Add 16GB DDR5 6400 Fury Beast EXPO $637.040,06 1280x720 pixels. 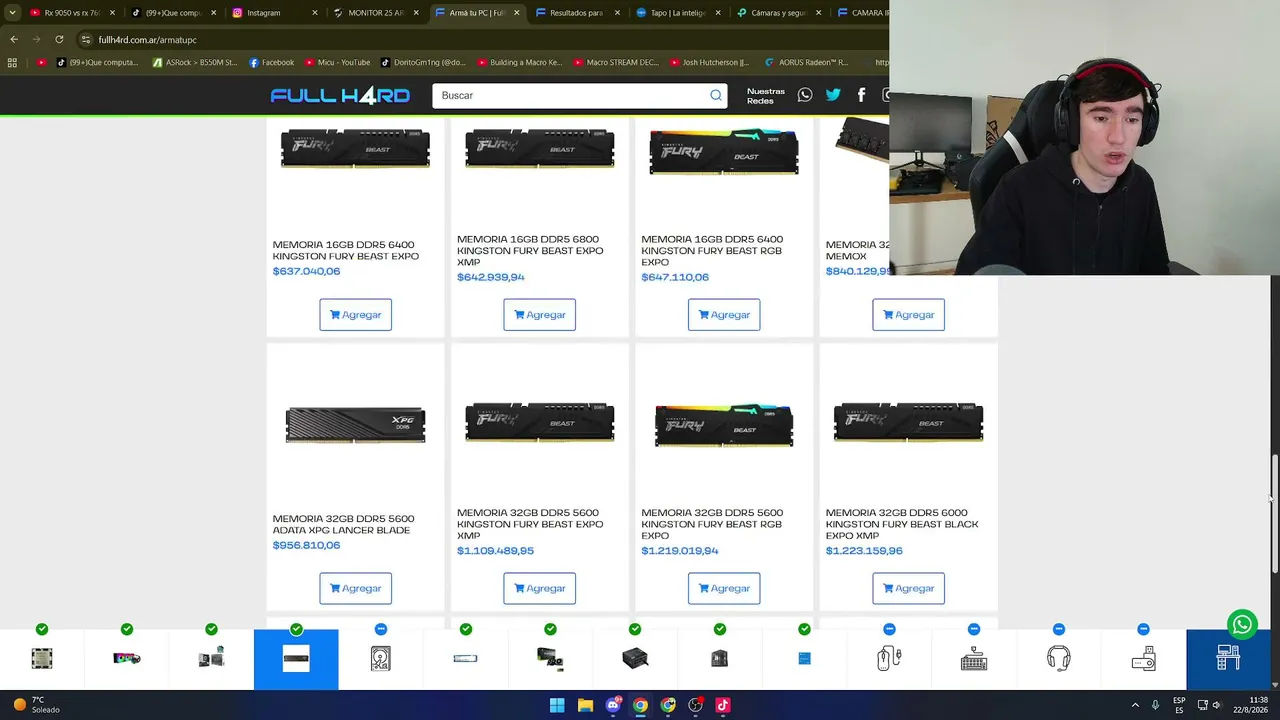(355, 315)
